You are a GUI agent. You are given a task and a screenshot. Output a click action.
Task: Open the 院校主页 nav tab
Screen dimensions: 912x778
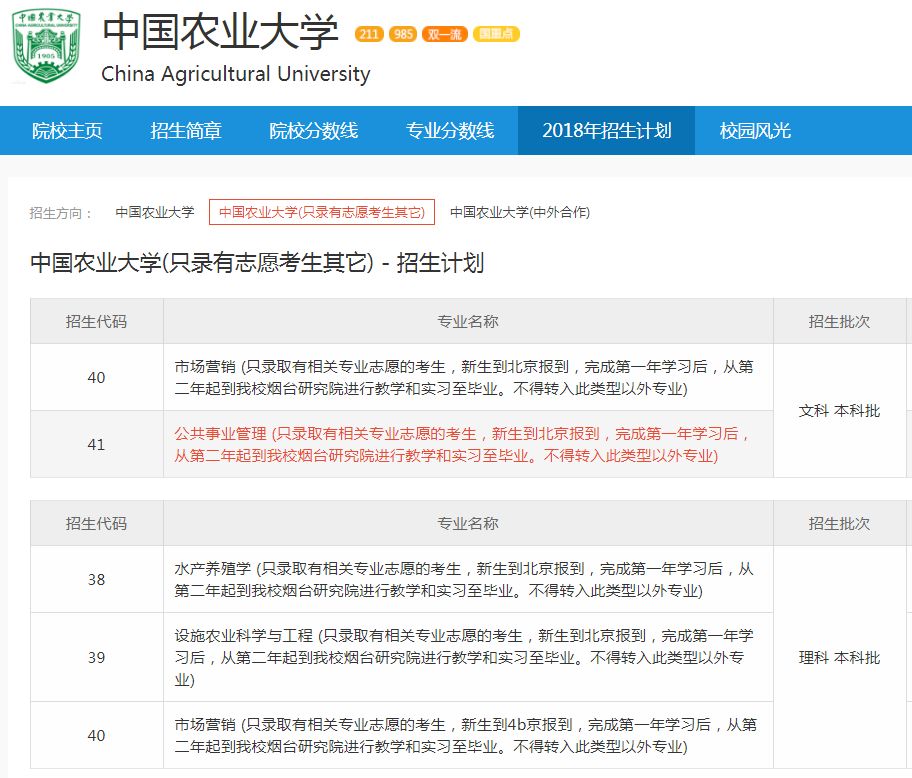tap(67, 130)
